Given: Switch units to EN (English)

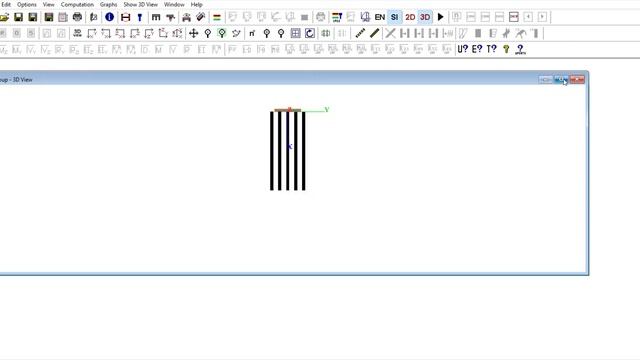Looking at the screenshot, I should coord(380,17).
